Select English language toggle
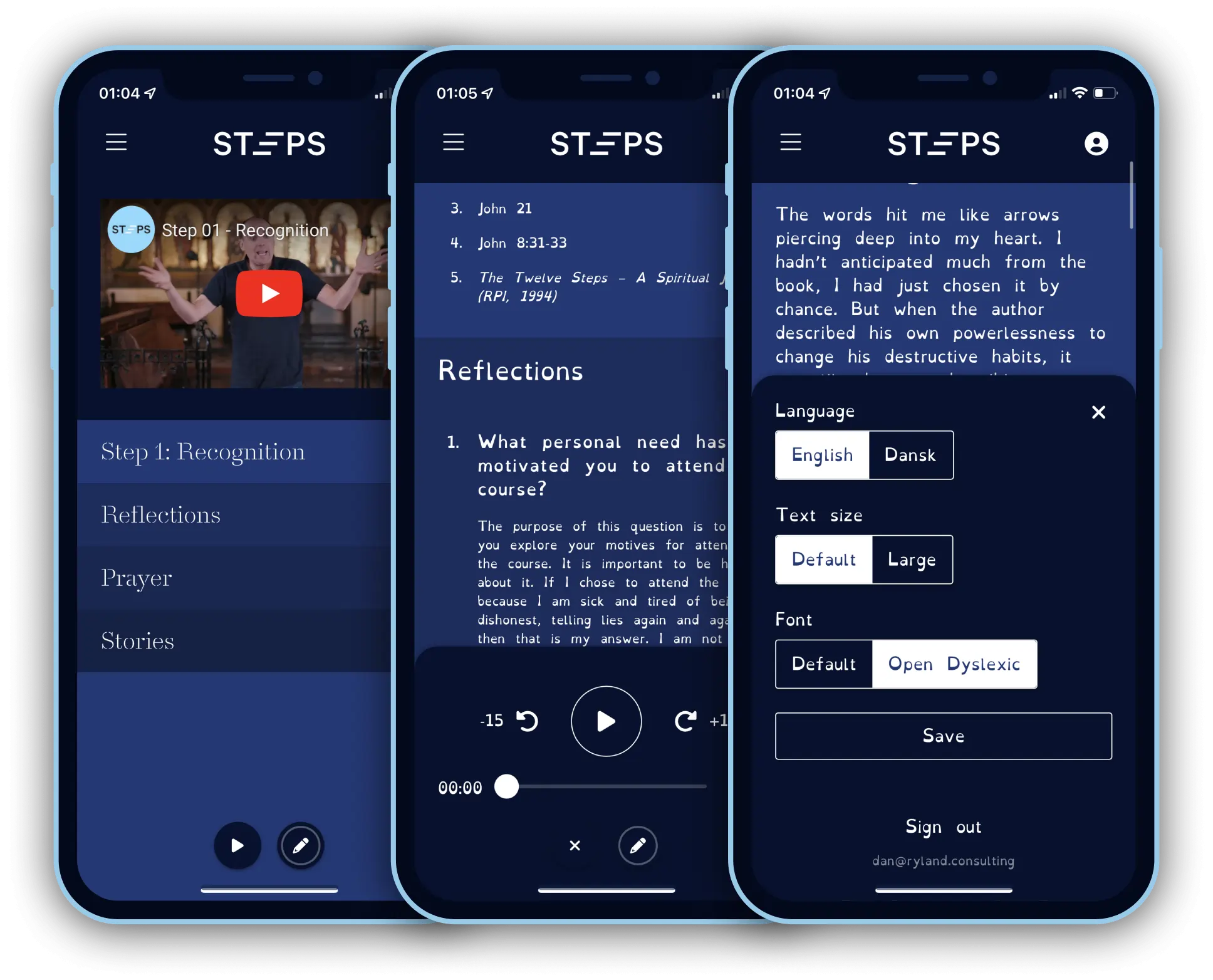The width and height of the screenshot is (1213, 980). click(x=821, y=455)
